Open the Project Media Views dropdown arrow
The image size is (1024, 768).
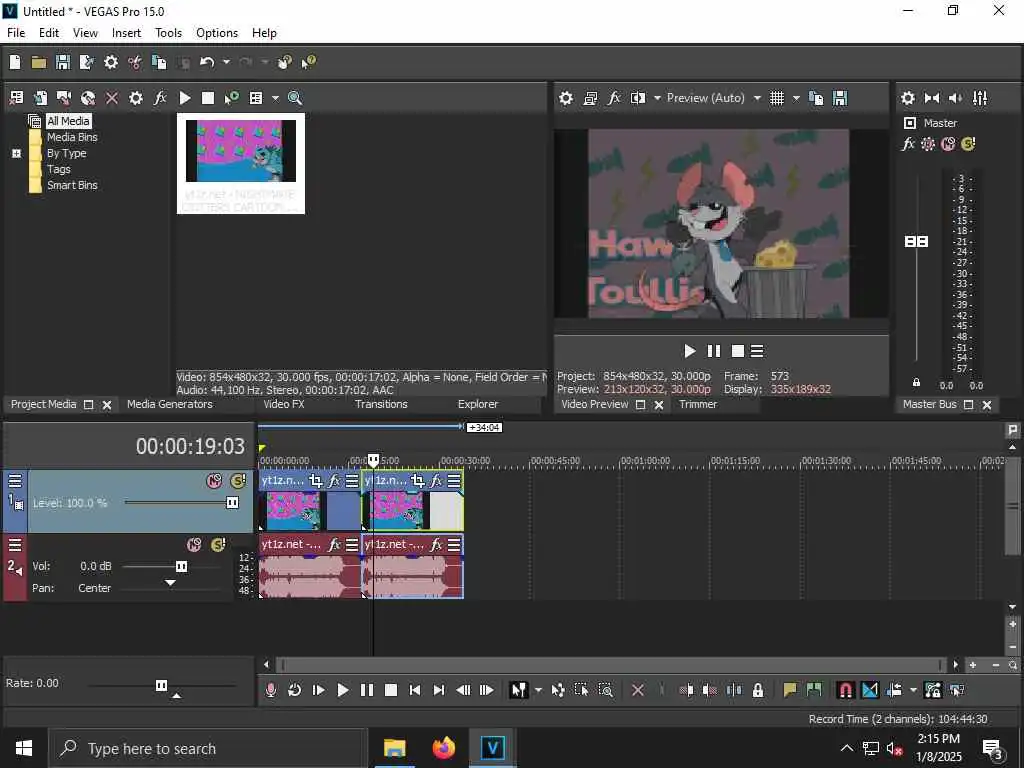[275, 98]
